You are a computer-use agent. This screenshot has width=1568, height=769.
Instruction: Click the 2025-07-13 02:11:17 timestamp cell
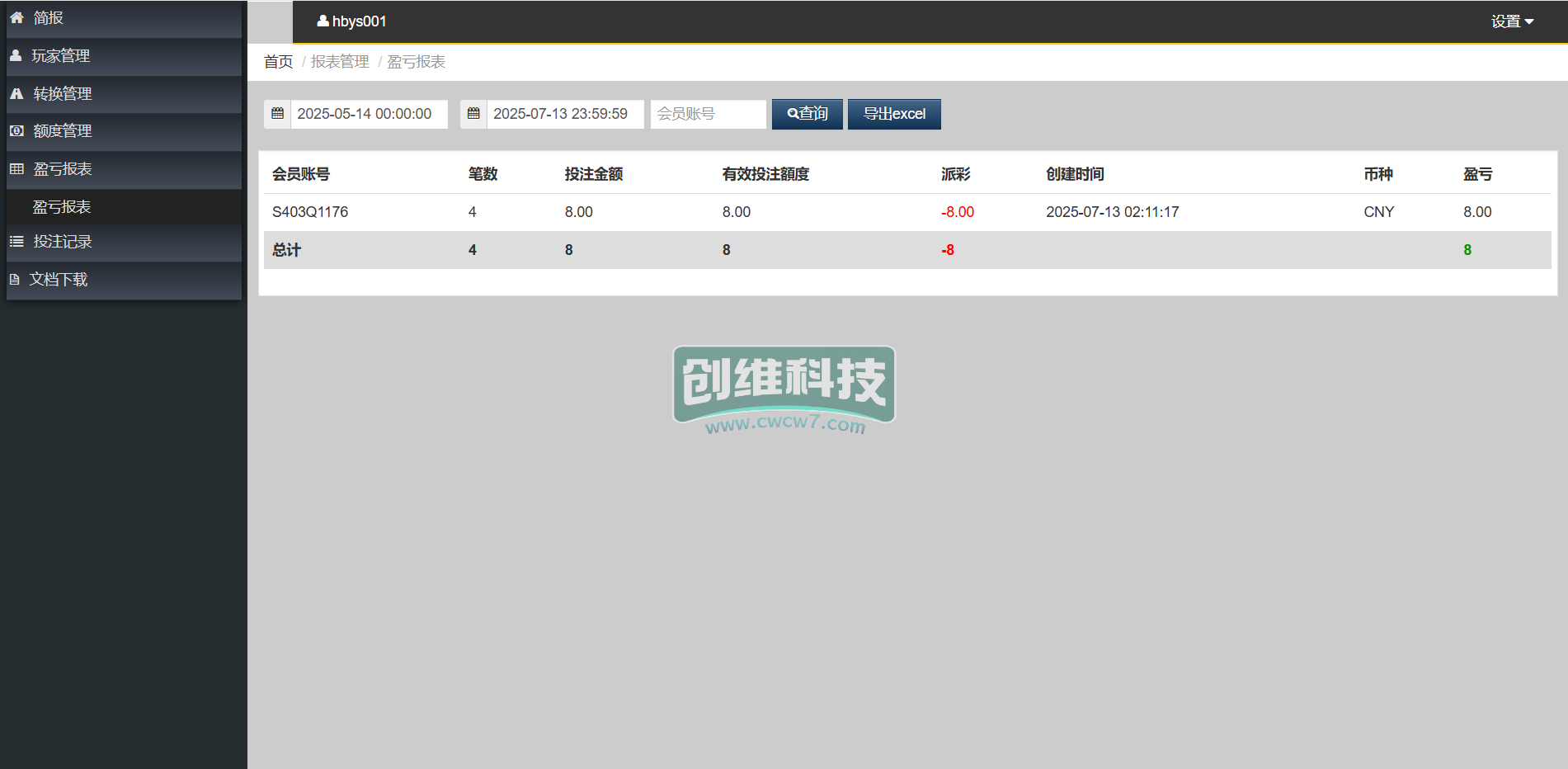(1112, 212)
